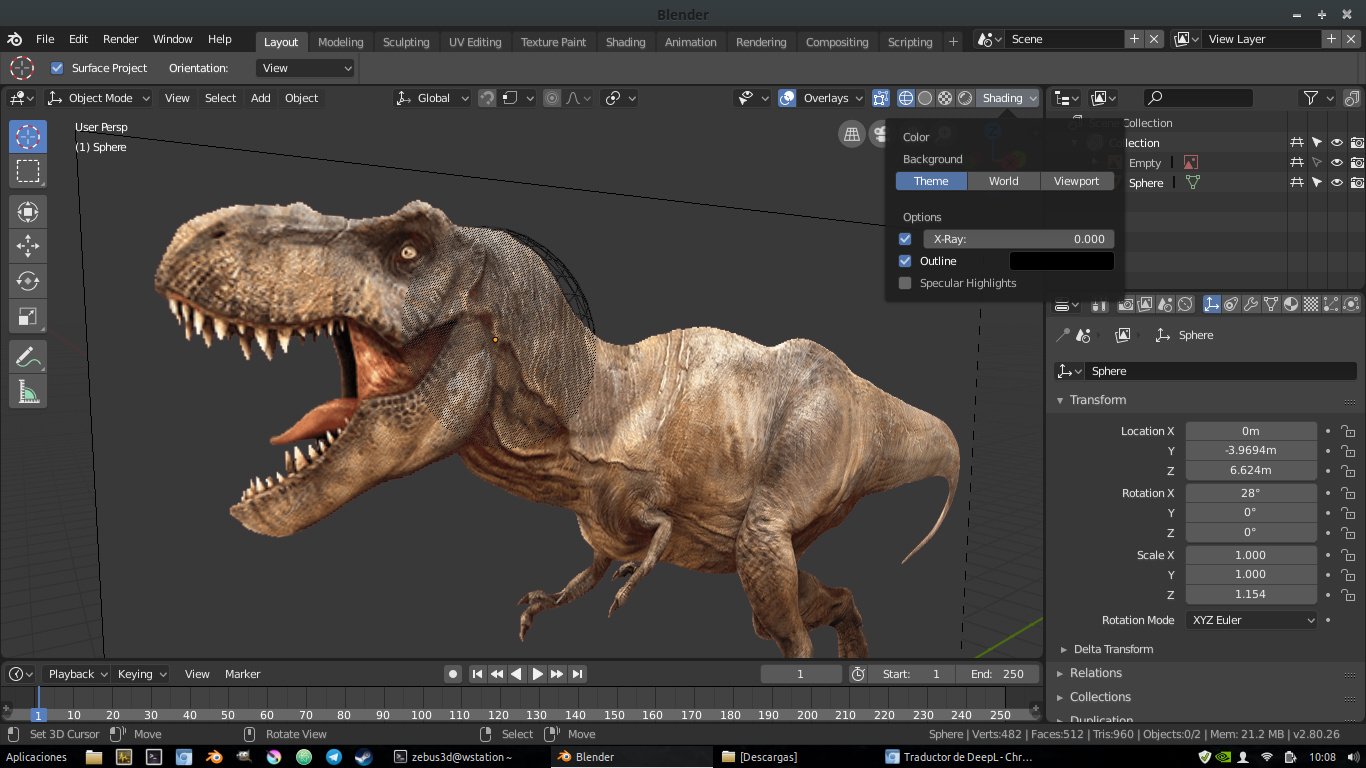
Task: Open the Modifiers wrench tab
Action: 1250,304
